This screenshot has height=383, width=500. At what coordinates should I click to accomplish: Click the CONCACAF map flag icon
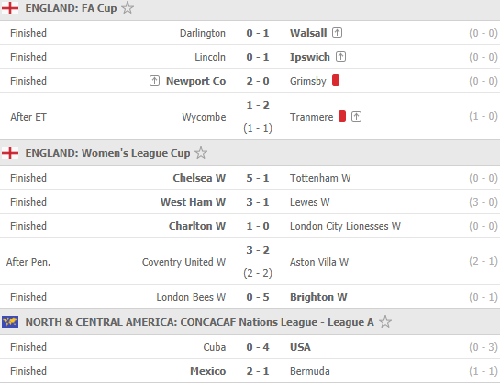(x=10, y=322)
